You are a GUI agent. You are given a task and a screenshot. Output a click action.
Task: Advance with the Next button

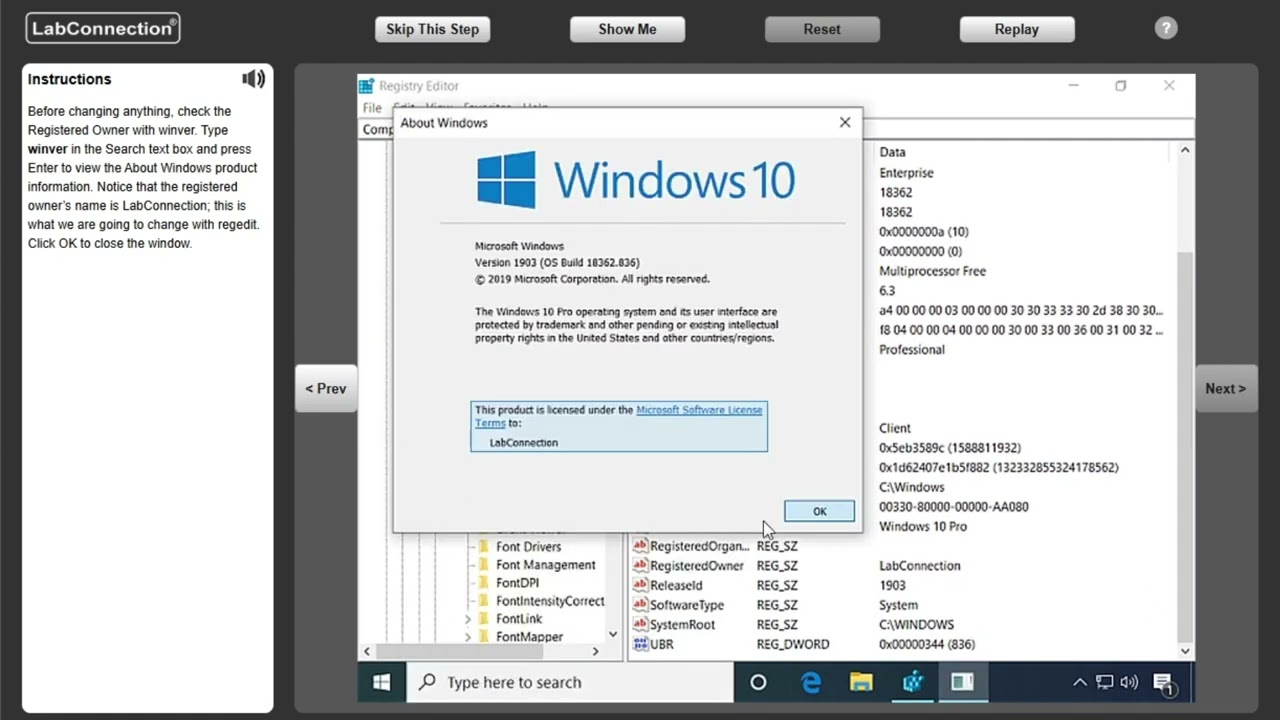[1225, 388]
